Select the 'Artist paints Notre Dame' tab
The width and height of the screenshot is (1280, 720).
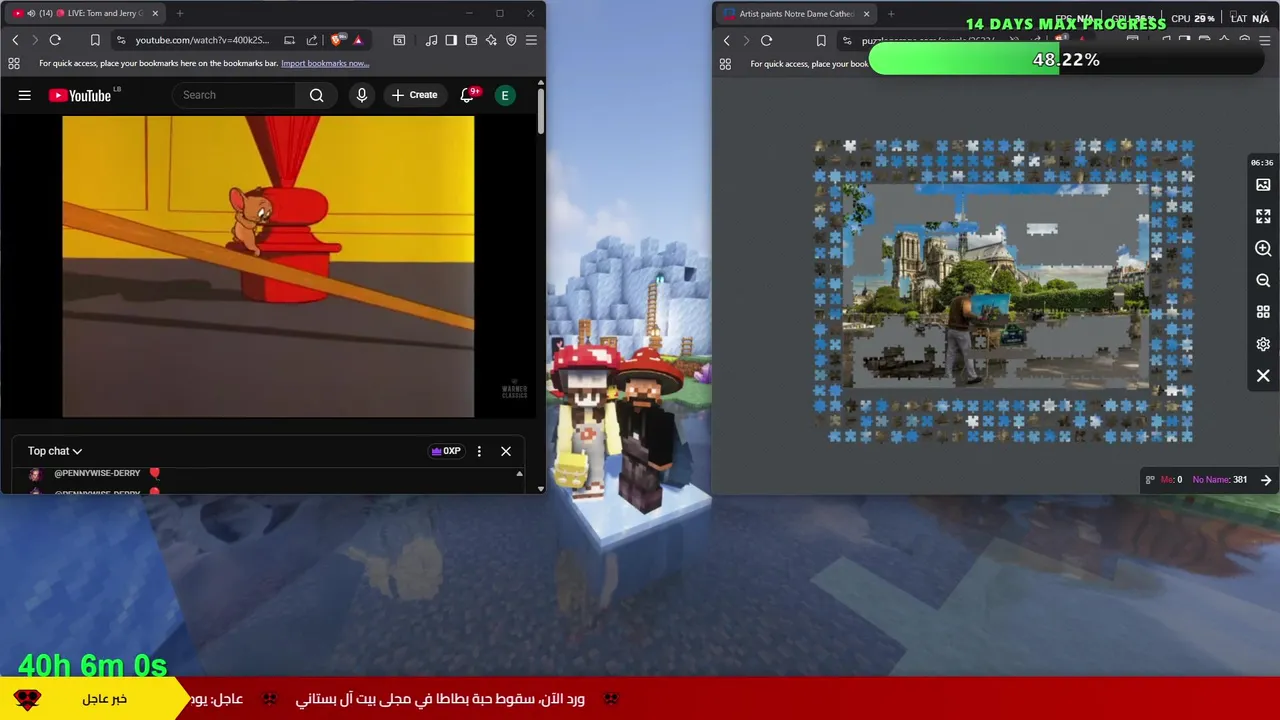tap(795, 14)
